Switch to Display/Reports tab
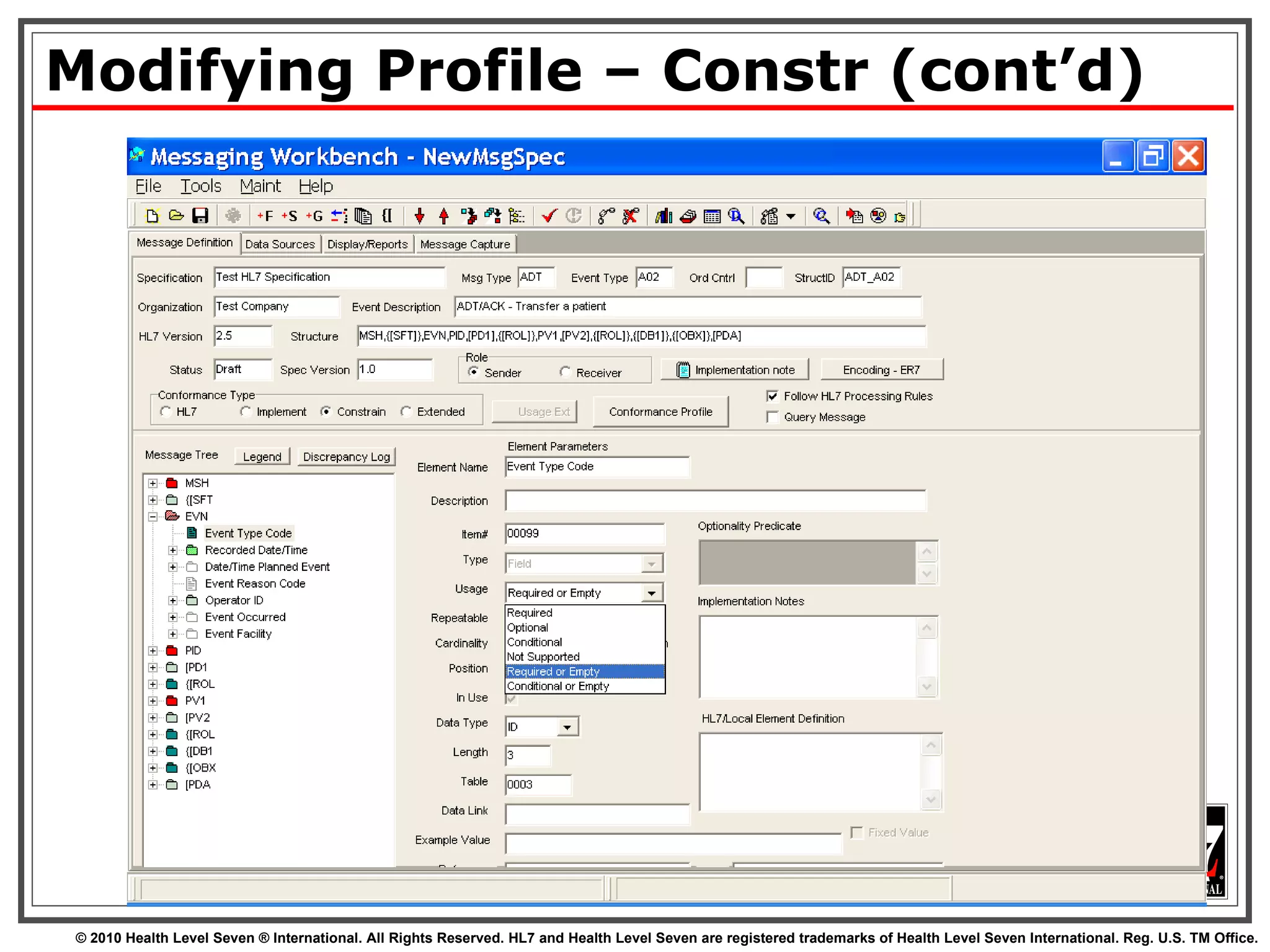 click(368, 244)
